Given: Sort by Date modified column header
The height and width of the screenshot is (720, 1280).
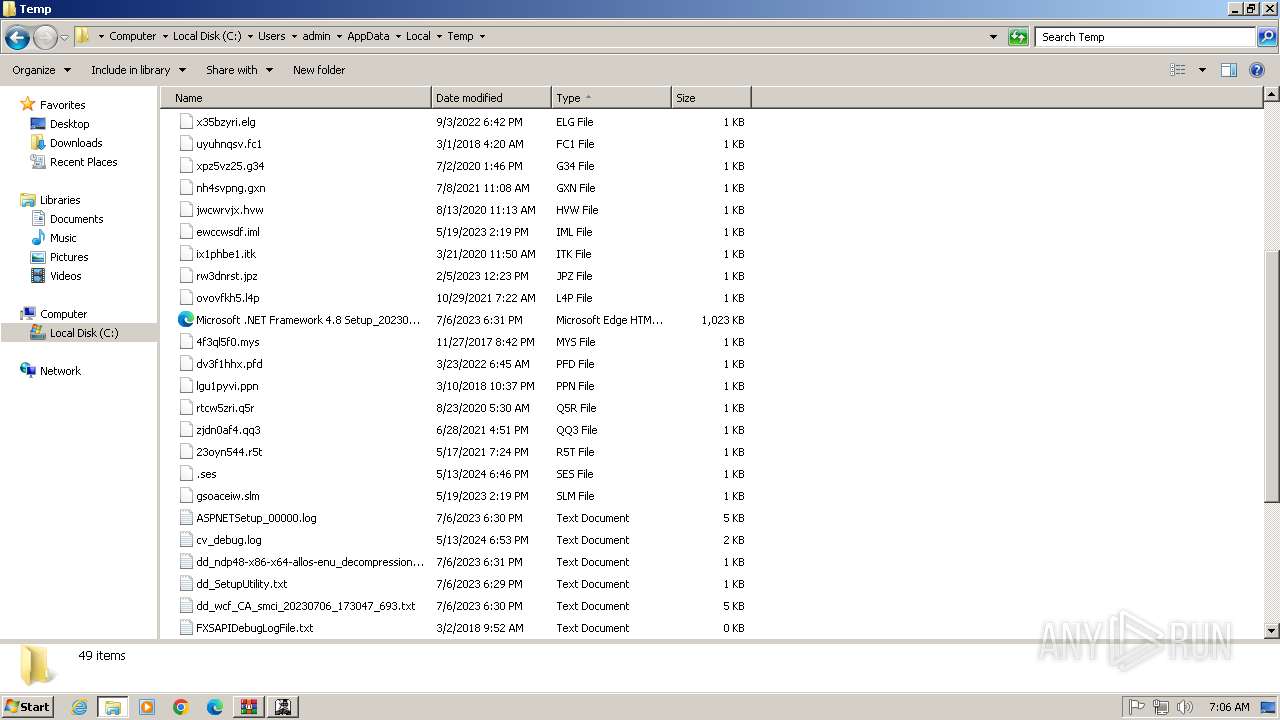Looking at the screenshot, I should tap(491, 98).
